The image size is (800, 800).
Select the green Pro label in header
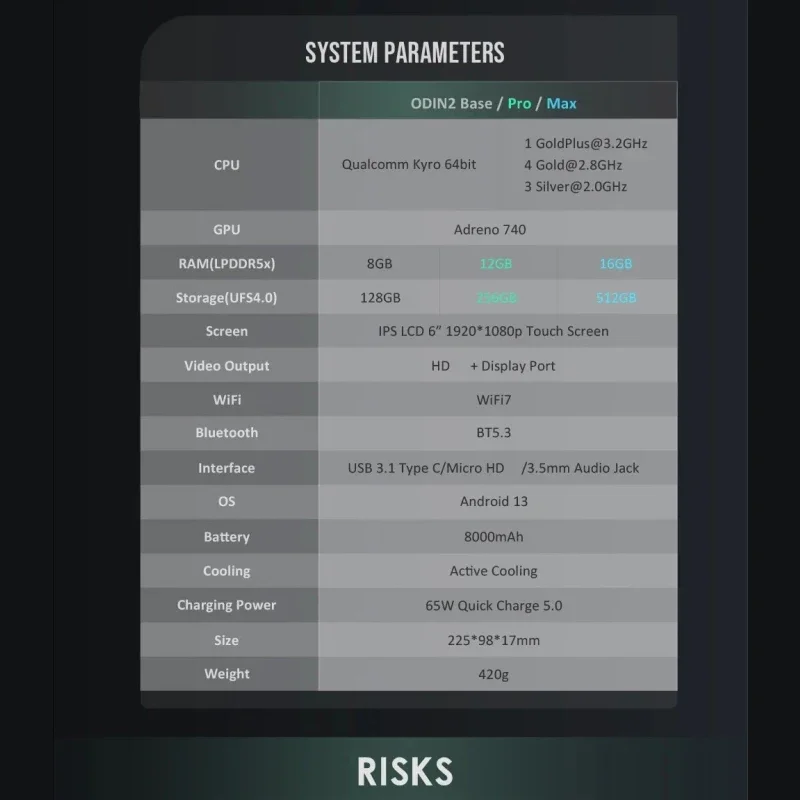519,103
